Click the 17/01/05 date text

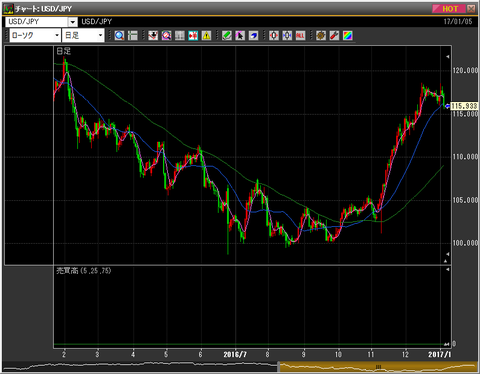click(458, 22)
